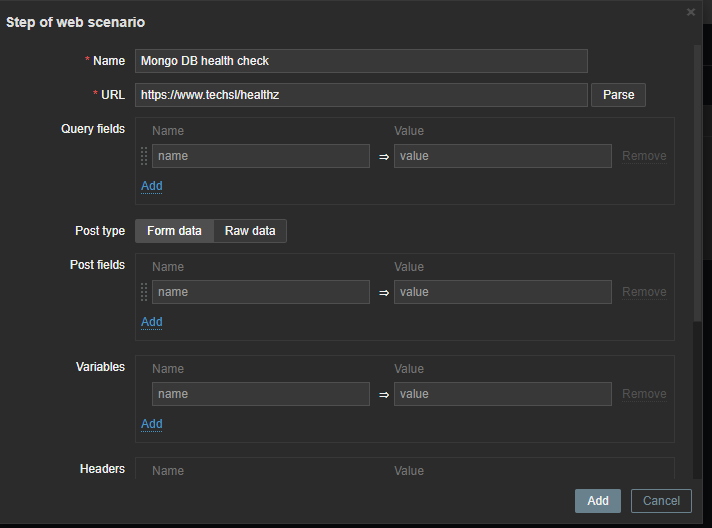Switch post type to Raw data

tap(250, 231)
